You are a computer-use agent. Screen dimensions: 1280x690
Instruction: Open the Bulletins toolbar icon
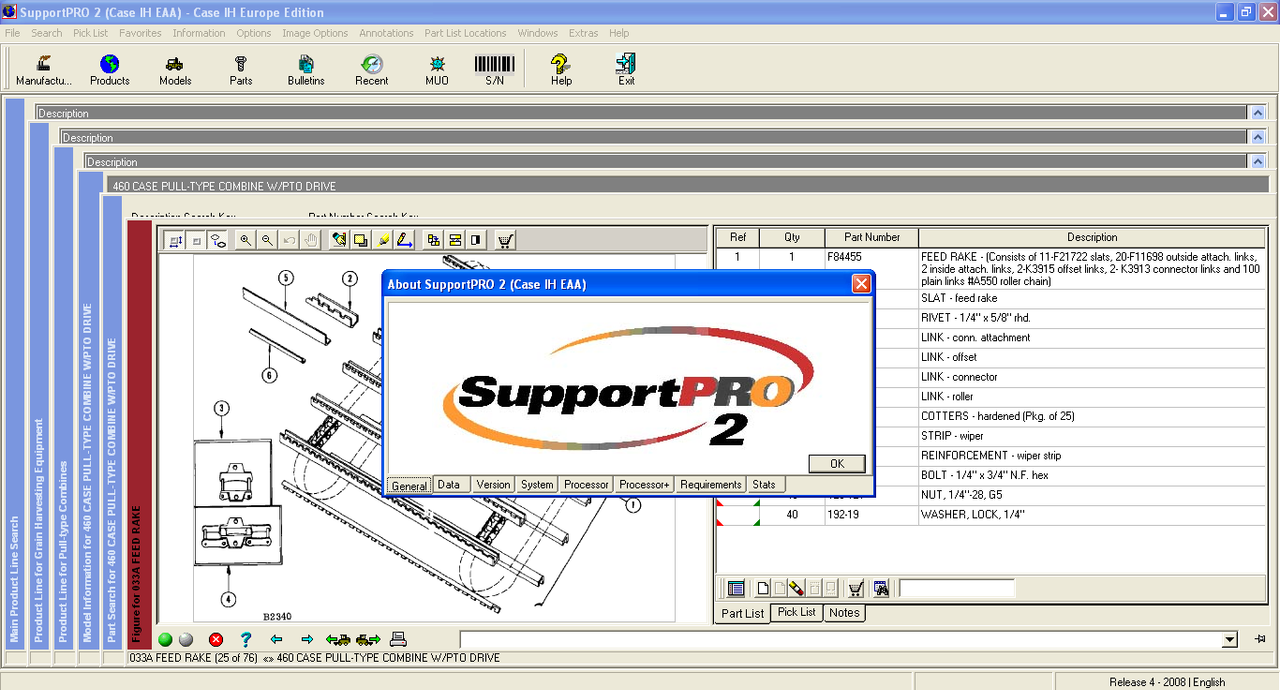click(x=306, y=70)
